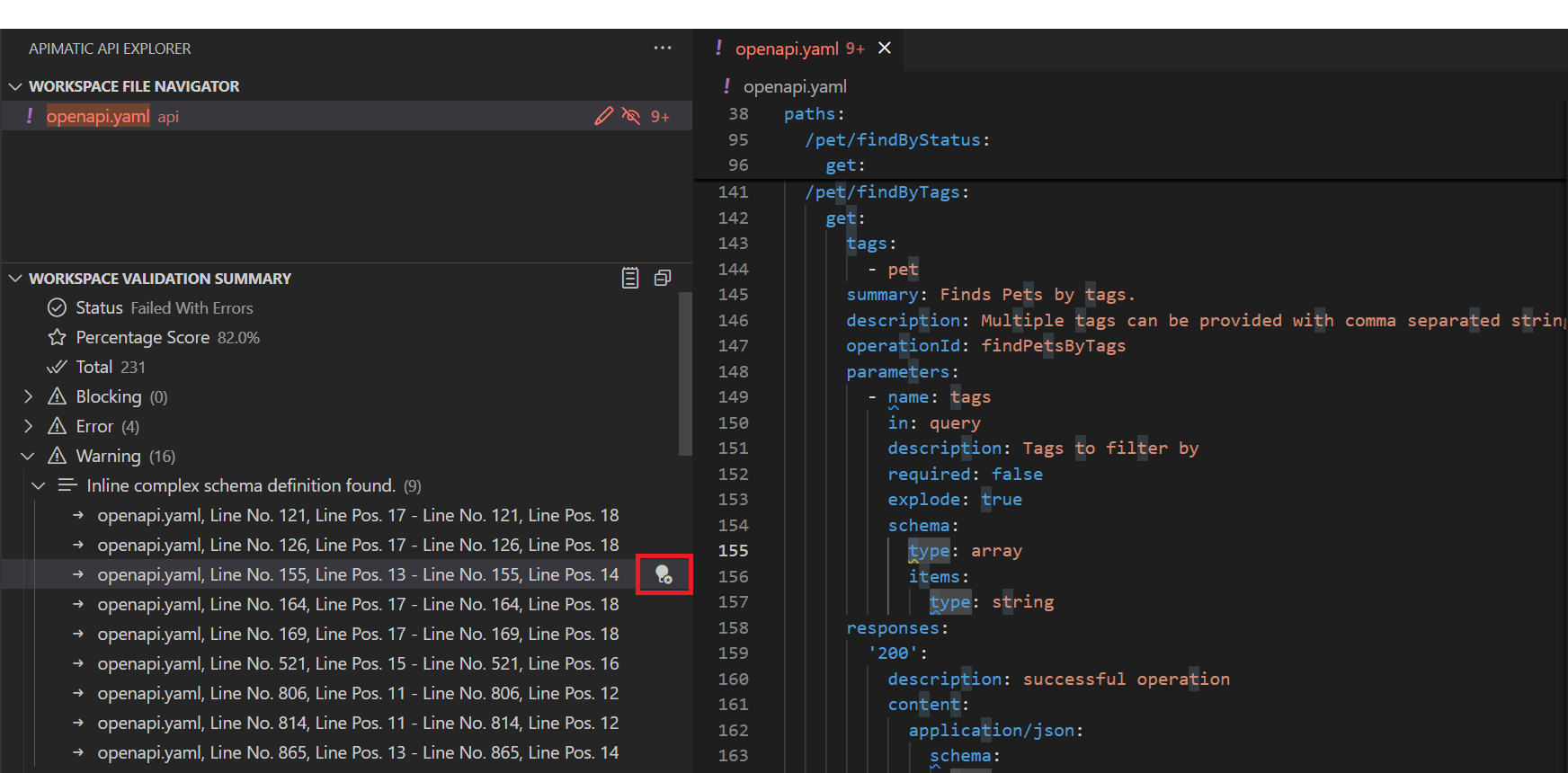Select openapi.yaml in the file navigator

(347, 116)
